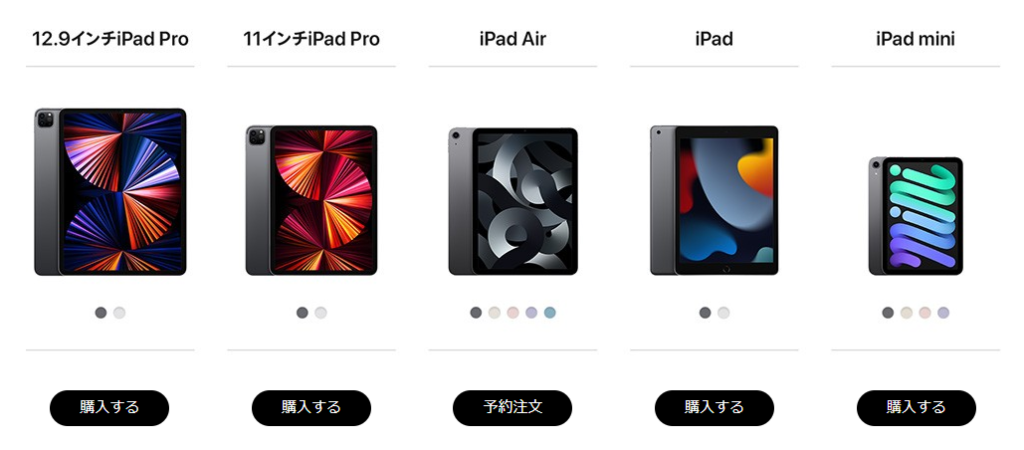1024x450 pixels.
Task: Click 購入する button under iPad mini
Action: point(916,408)
